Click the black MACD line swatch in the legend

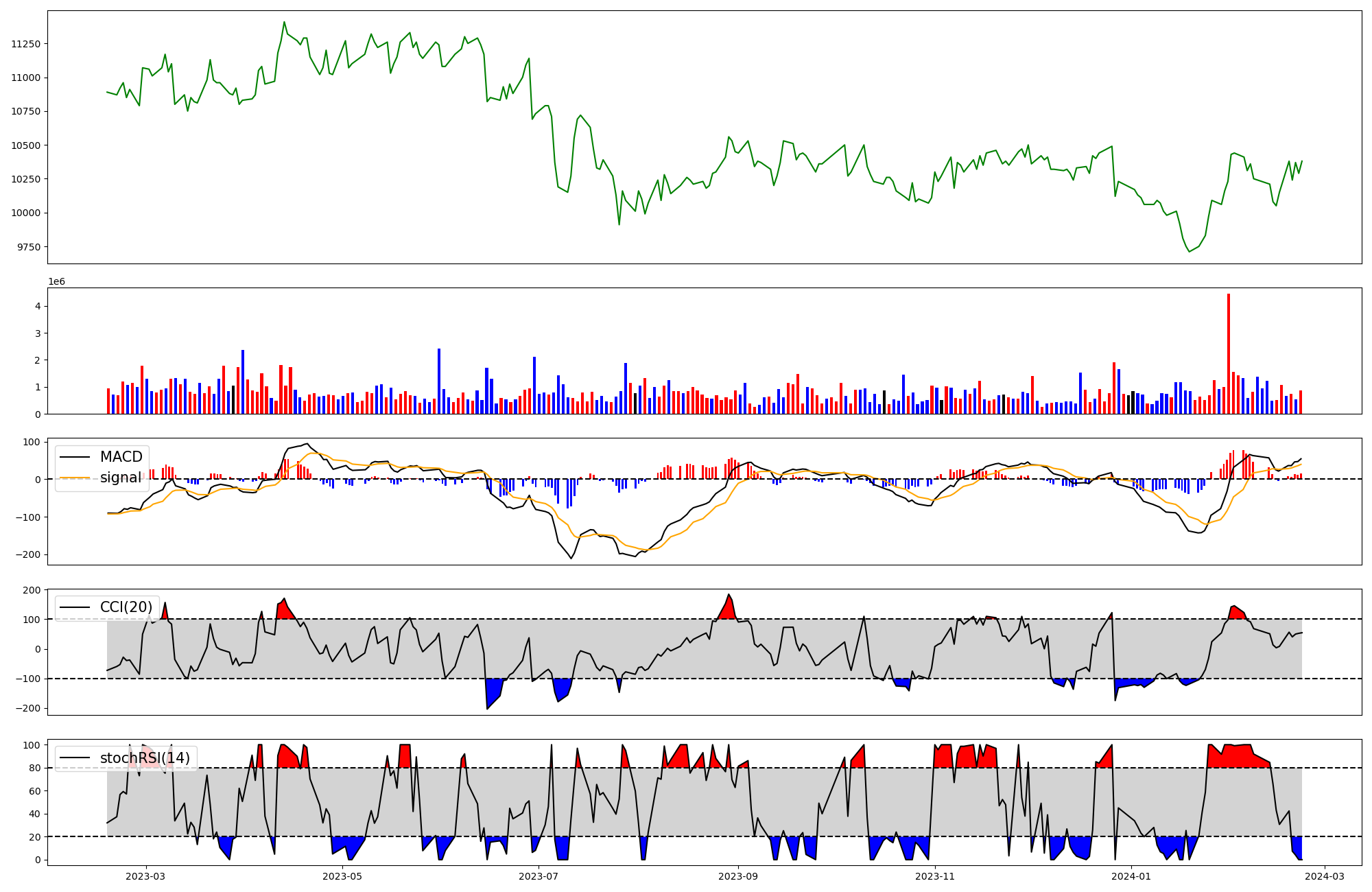point(73,457)
